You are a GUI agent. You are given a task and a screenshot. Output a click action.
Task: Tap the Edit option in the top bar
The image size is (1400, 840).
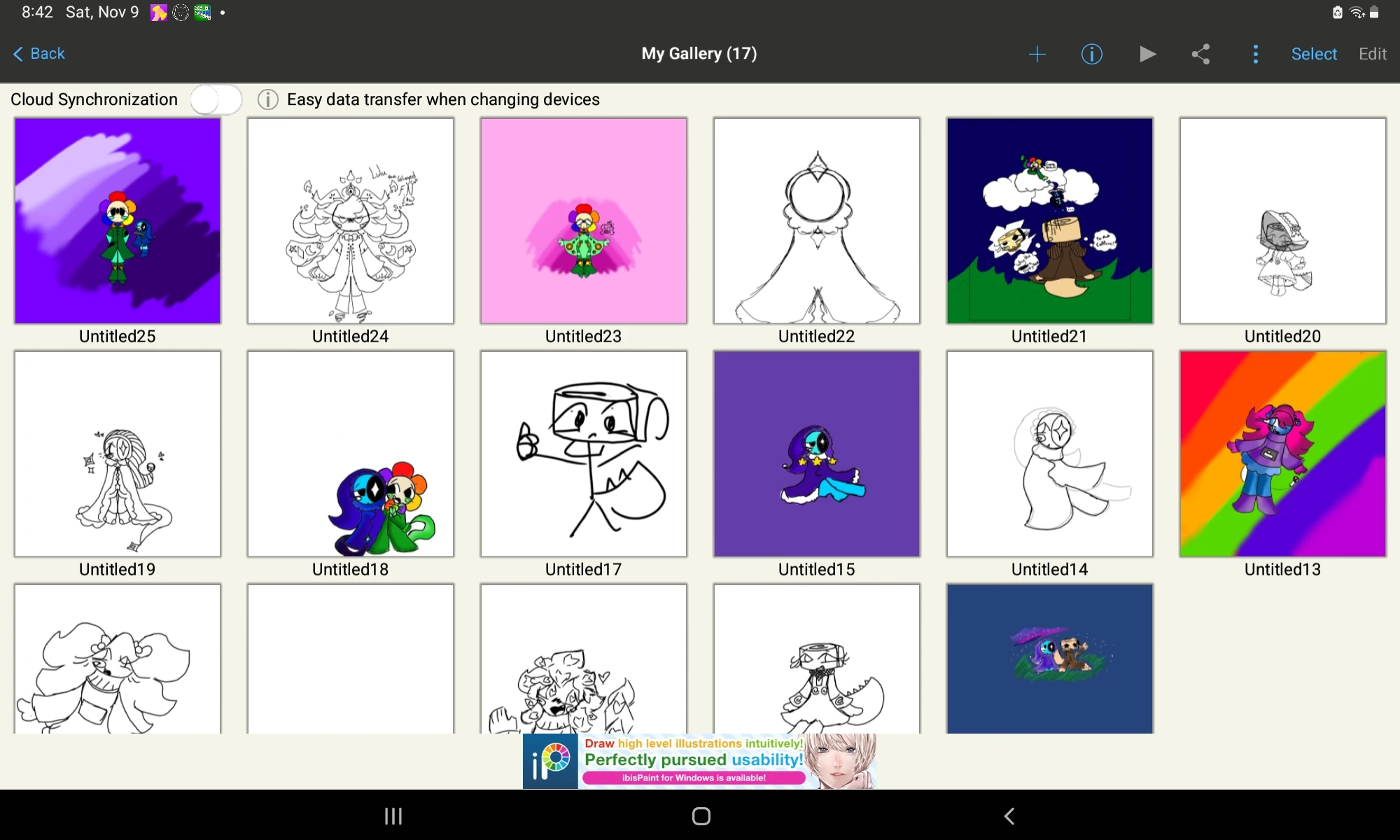[x=1372, y=54]
